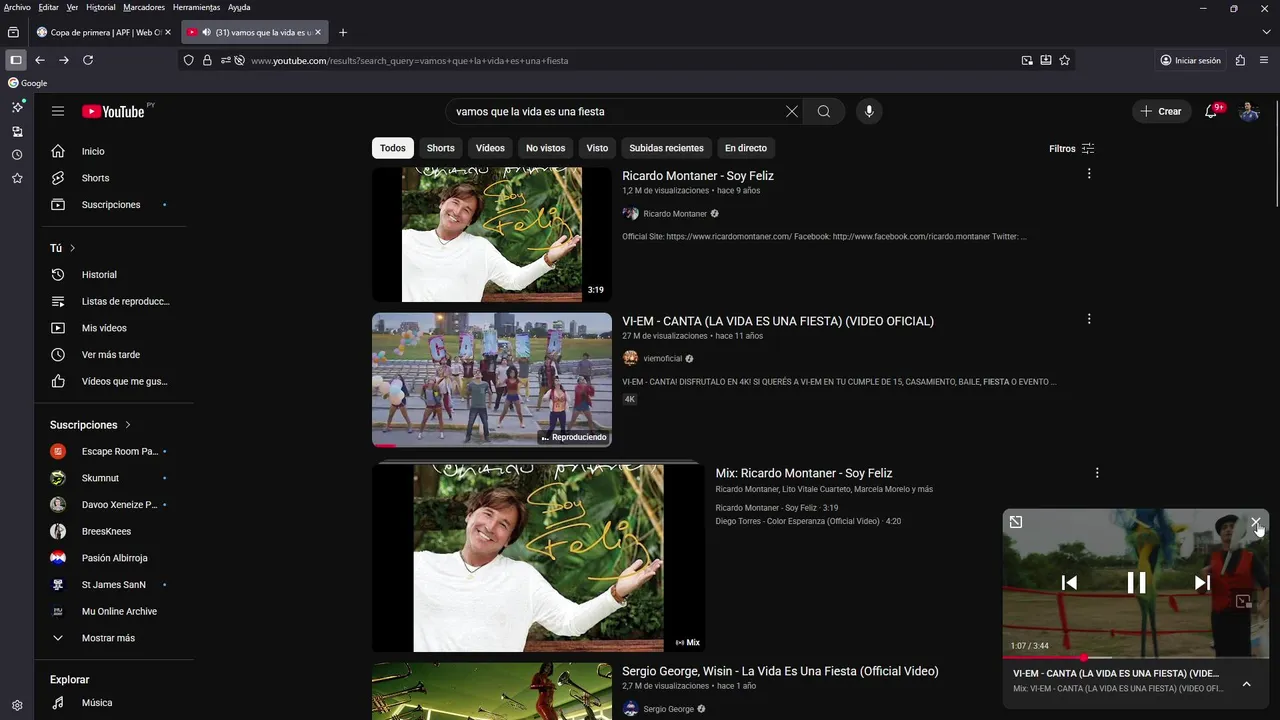Open options for VI-EM - CANTA result
The width and height of the screenshot is (1280, 720).
(x=1089, y=319)
